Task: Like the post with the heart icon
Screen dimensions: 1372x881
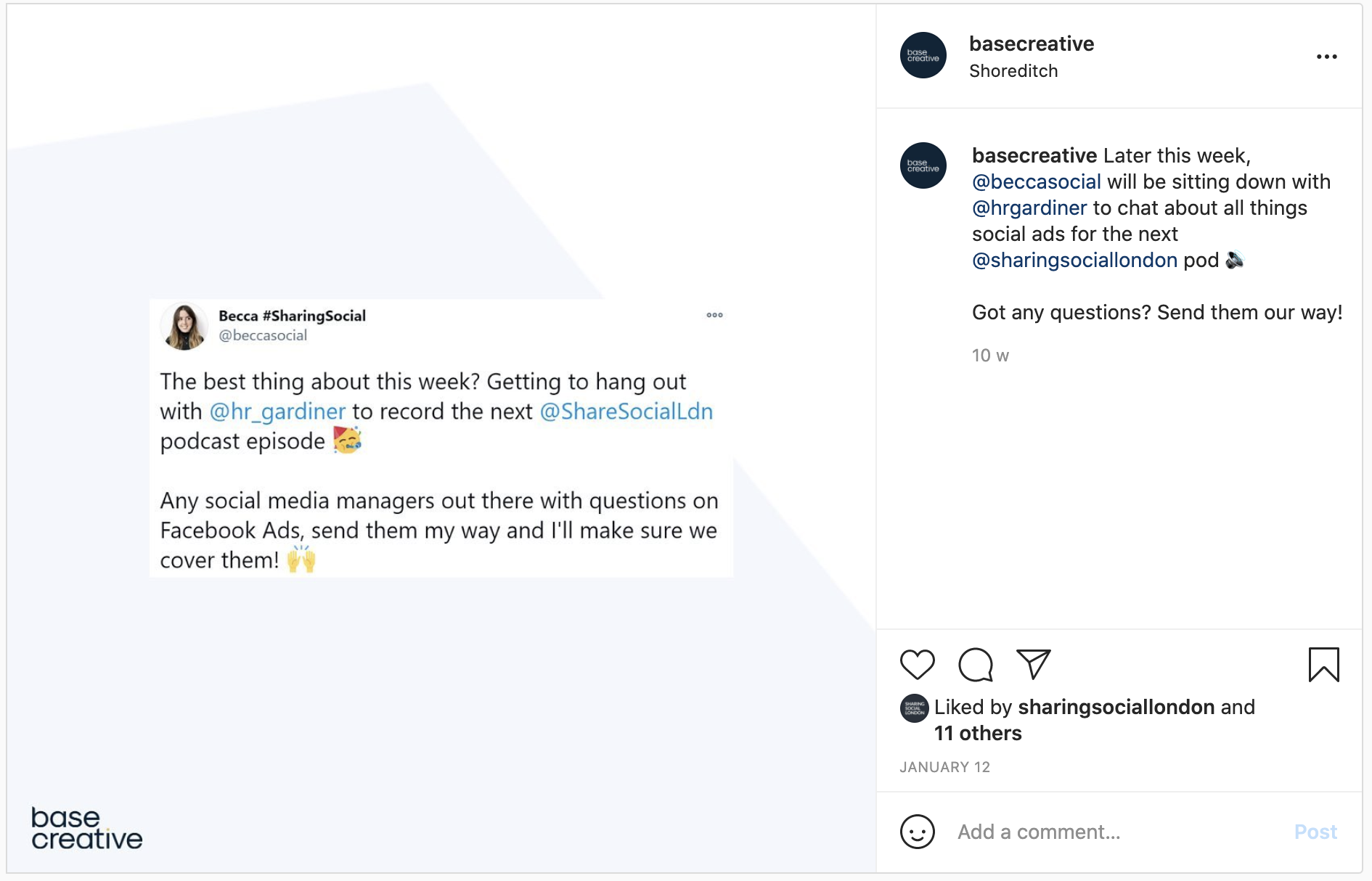Action: (918, 664)
